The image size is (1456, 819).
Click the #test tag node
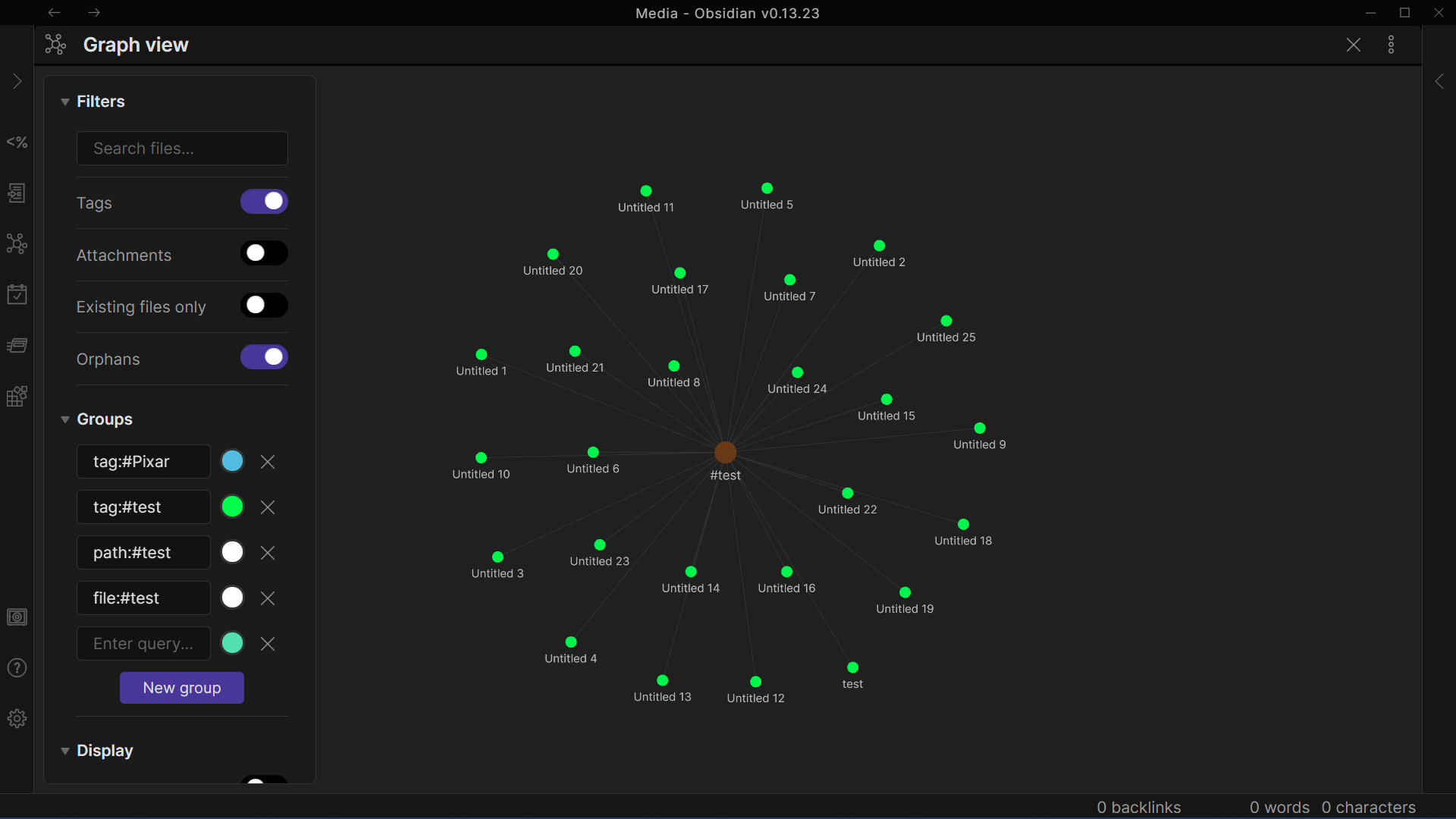[725, 453]
